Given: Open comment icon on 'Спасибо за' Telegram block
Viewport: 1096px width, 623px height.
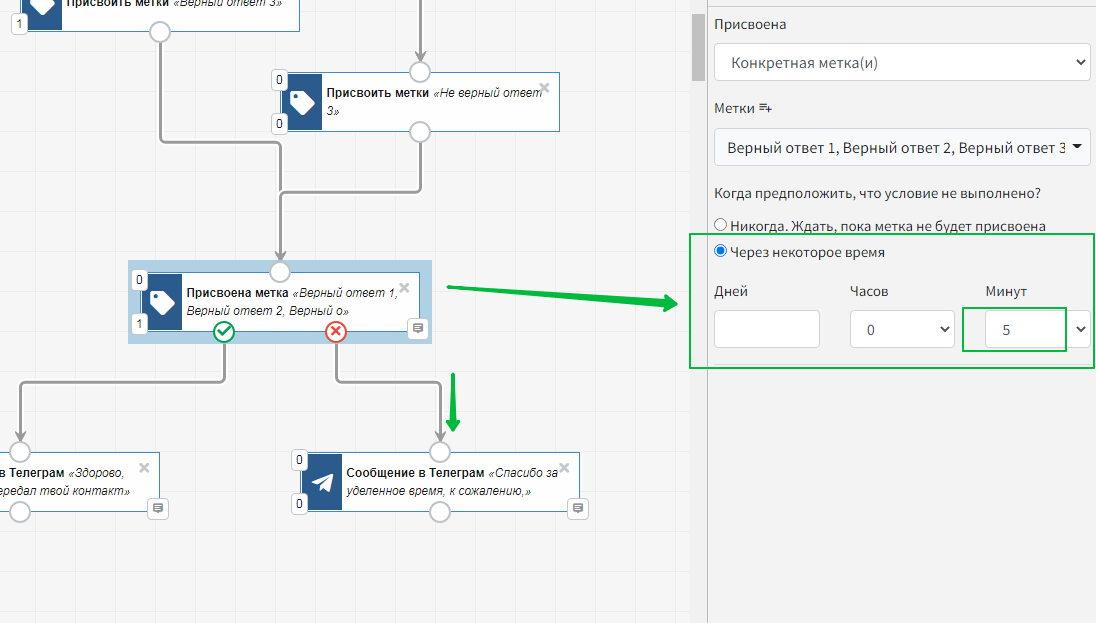Looking at the screenshot, I should (x=577, y=509).
